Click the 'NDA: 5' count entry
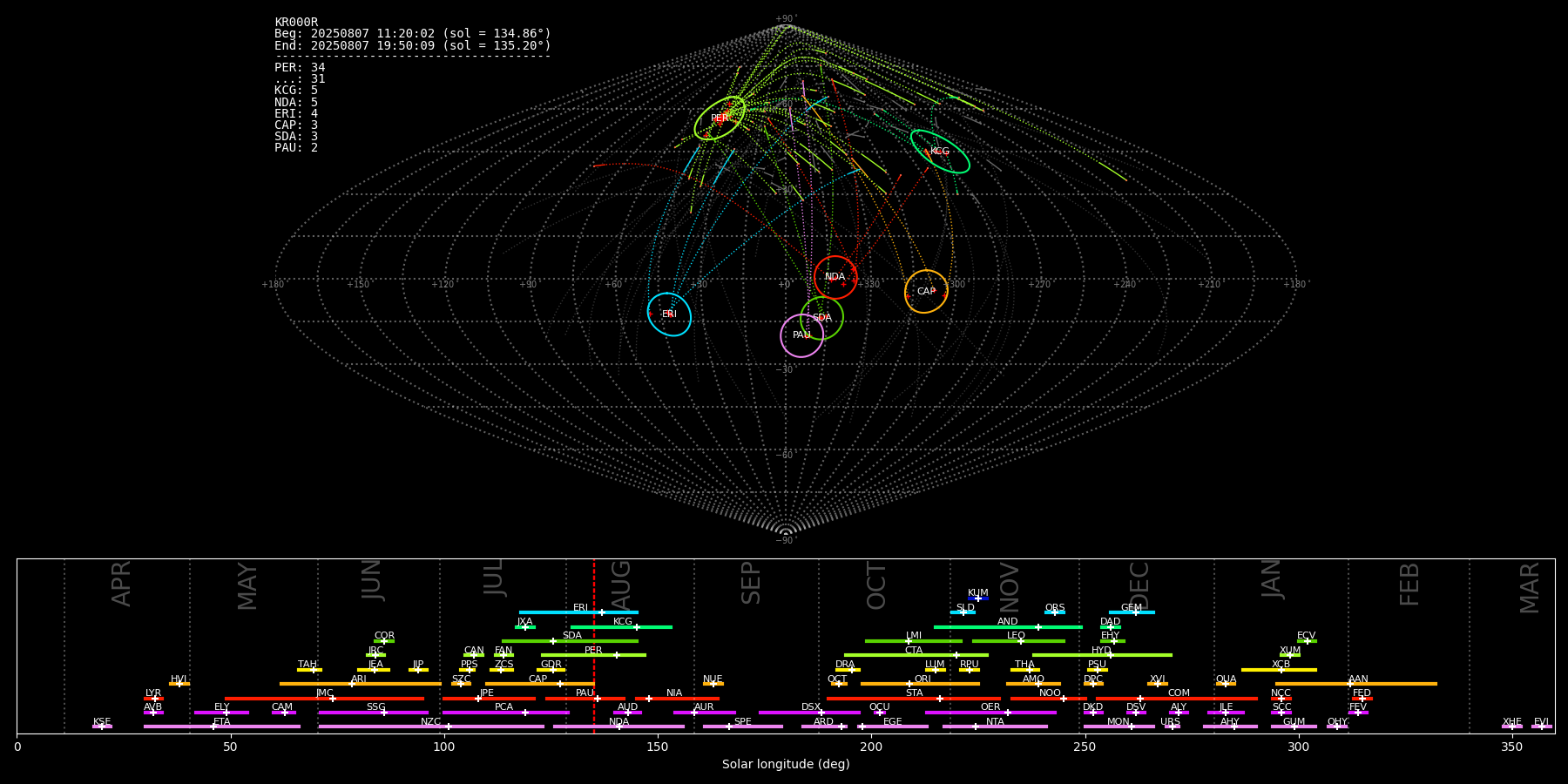The image size is (1568, 784). coord(296,102)
